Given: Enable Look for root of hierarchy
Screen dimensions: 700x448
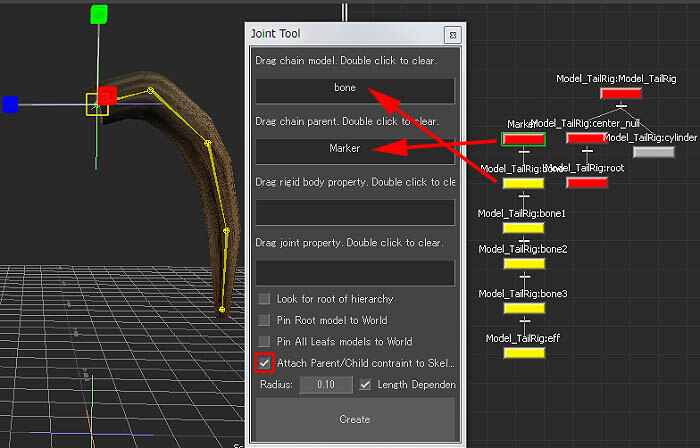Looking at the screenshot, I should click(265, 299).
